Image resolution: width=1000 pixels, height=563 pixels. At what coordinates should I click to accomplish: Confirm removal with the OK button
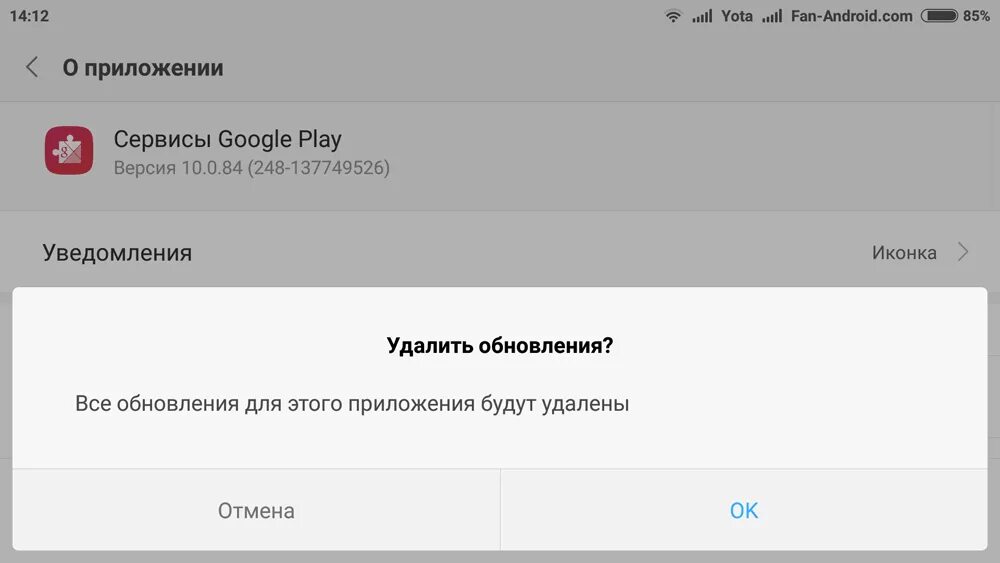[744, 510]
